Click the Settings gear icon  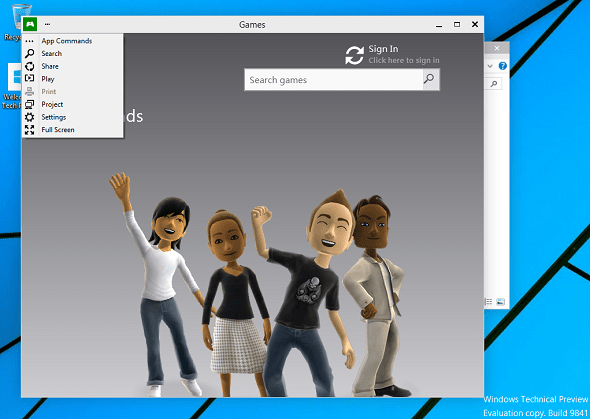30,117
